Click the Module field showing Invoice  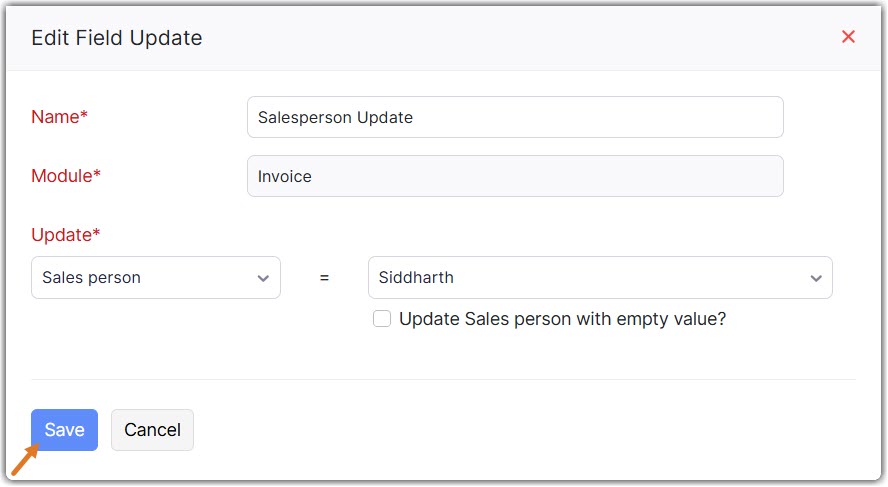click(514, 176)
